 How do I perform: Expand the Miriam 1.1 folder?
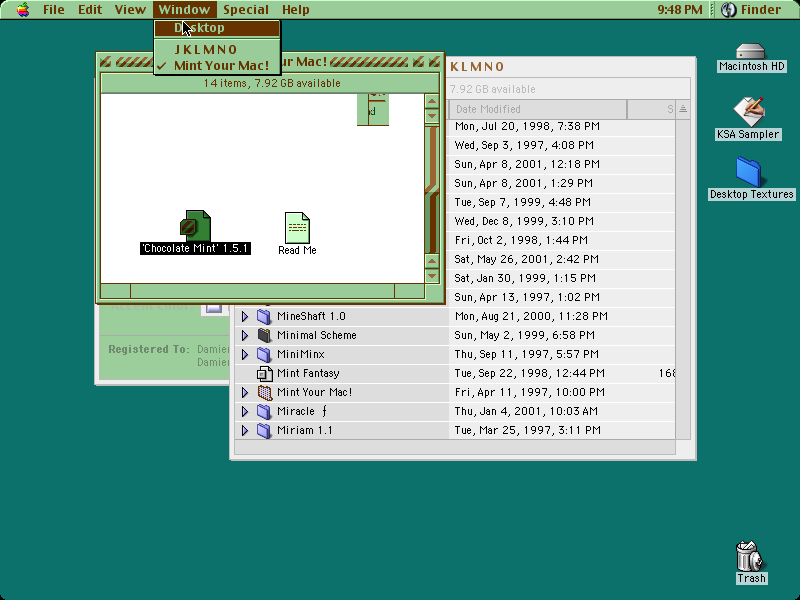click(x=245, y=430)
